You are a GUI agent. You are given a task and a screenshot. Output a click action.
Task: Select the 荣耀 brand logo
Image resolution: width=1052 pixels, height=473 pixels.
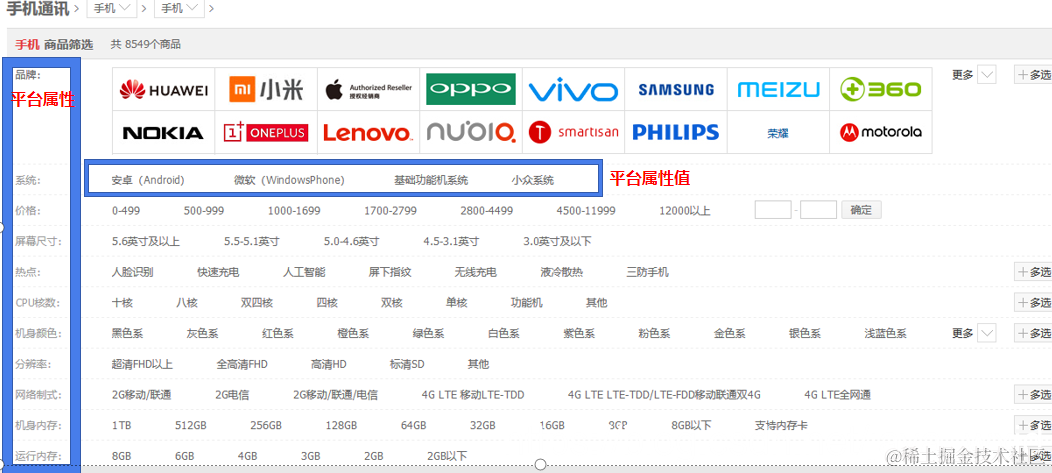(x=778, y=132)
